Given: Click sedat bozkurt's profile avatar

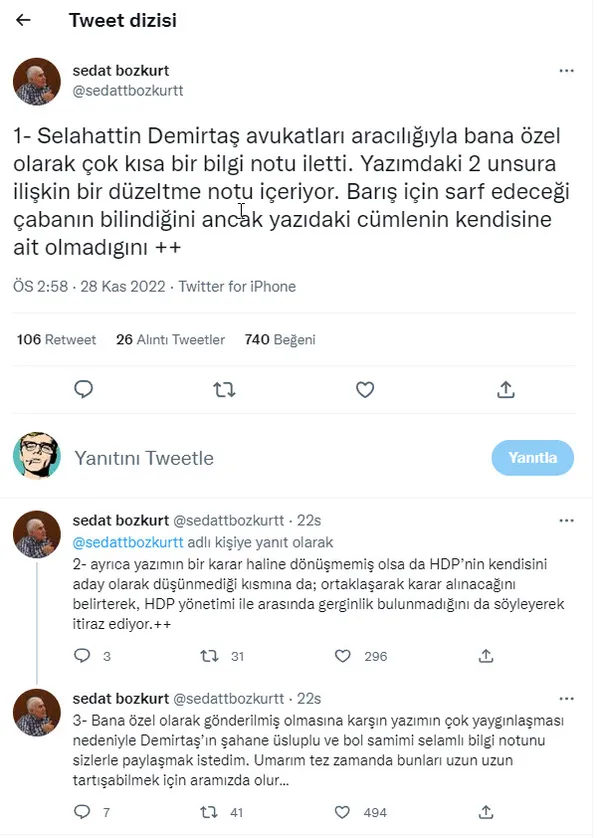Looking at the screenshot, I should pyautogui.click(x=37, y=81).
